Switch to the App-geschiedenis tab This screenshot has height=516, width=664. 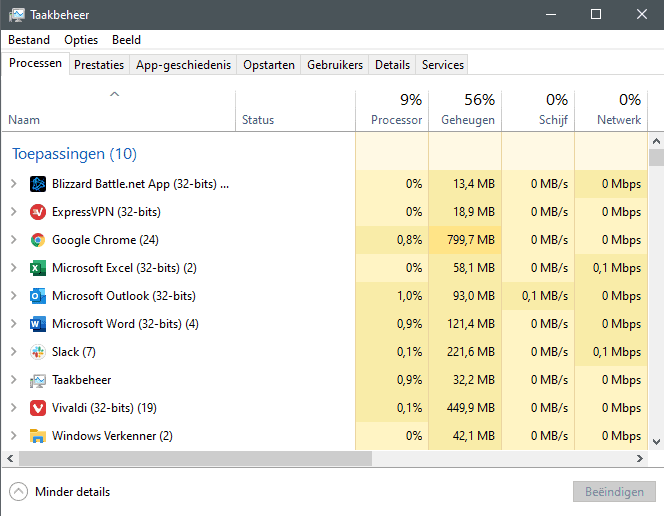coord(183,65)
